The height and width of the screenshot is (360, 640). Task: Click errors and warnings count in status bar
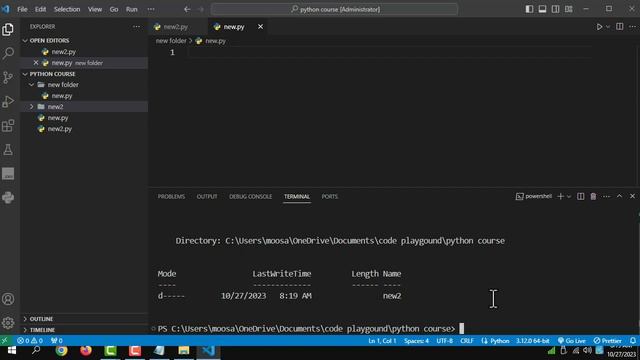[30, 340]
